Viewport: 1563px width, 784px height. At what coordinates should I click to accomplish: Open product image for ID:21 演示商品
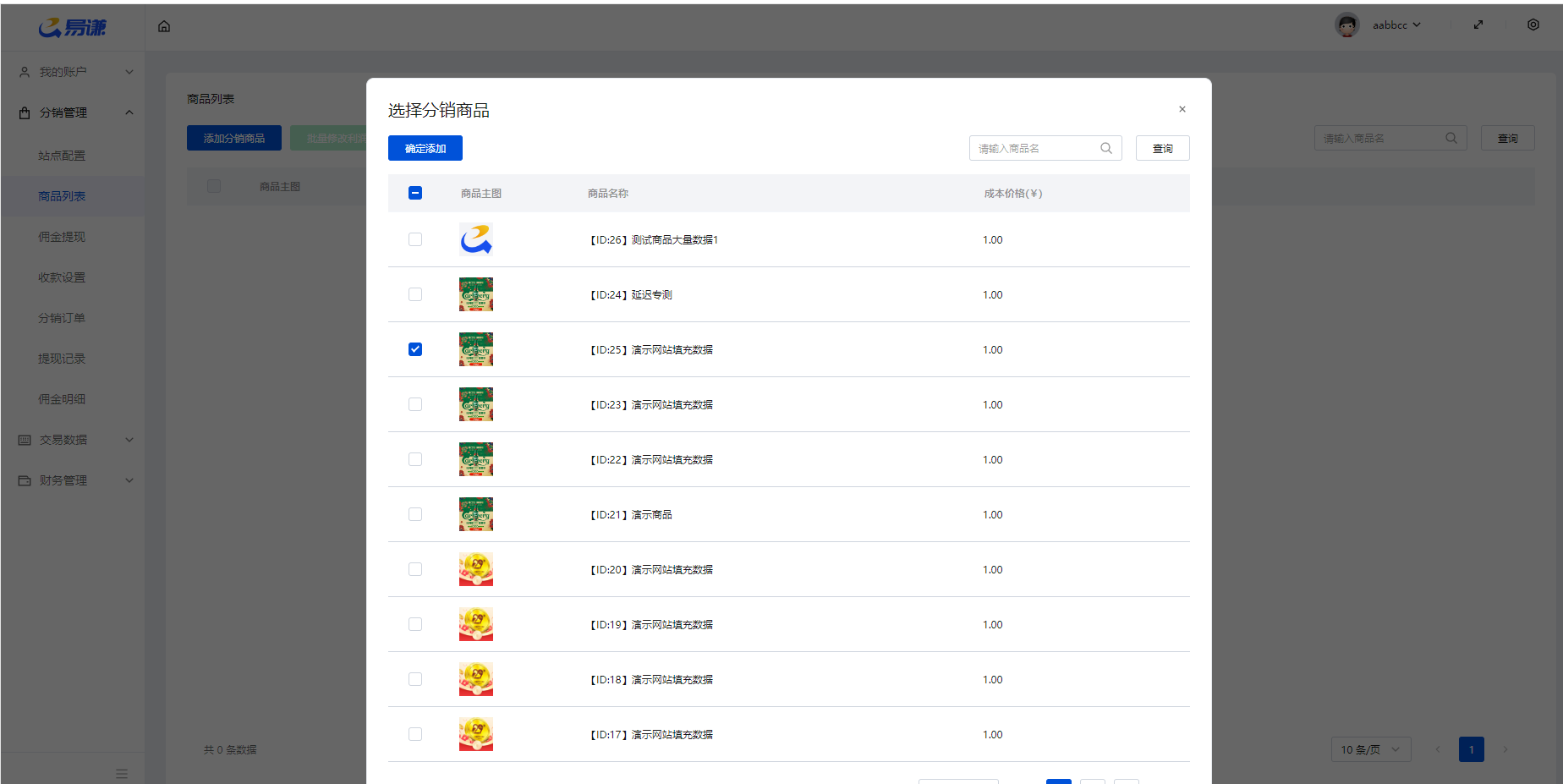(x=476, y=514)
